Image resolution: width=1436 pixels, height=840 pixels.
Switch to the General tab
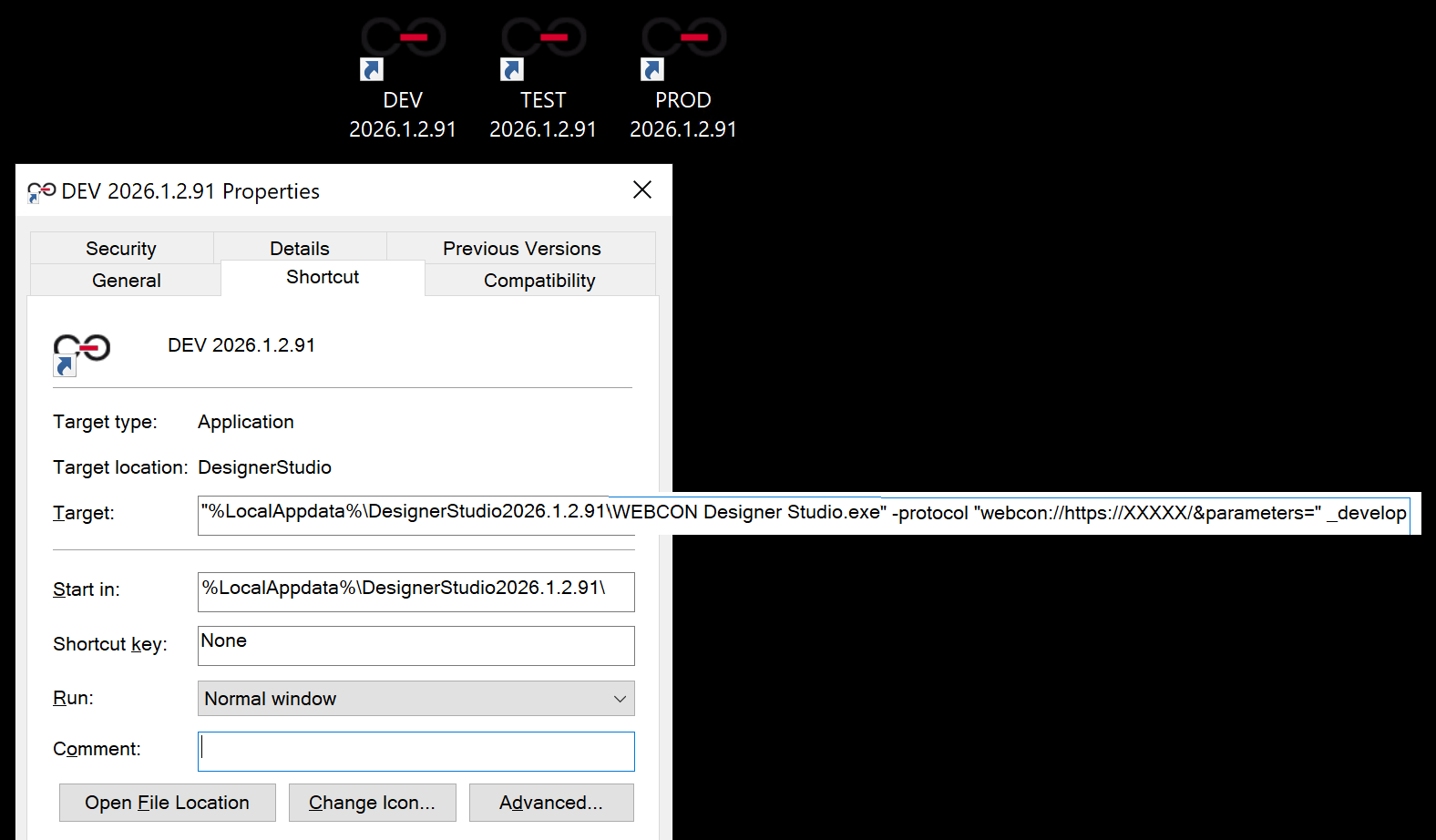126,281
